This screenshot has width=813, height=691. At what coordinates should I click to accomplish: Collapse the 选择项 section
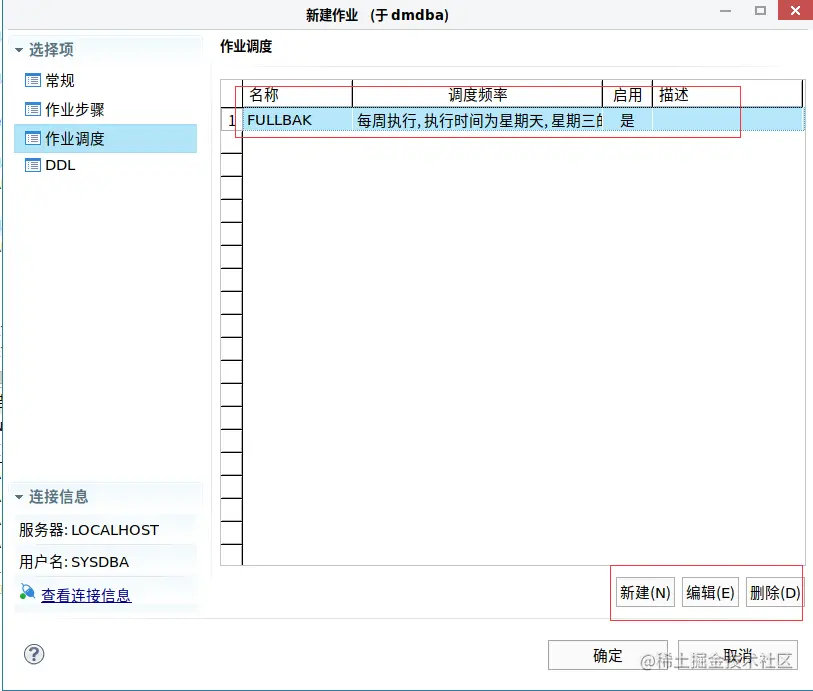coord(17,47)
